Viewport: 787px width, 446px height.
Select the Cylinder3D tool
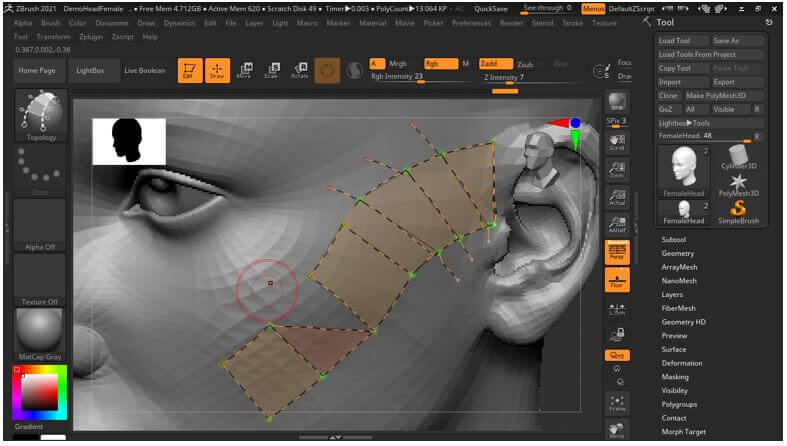coord(738,157)
